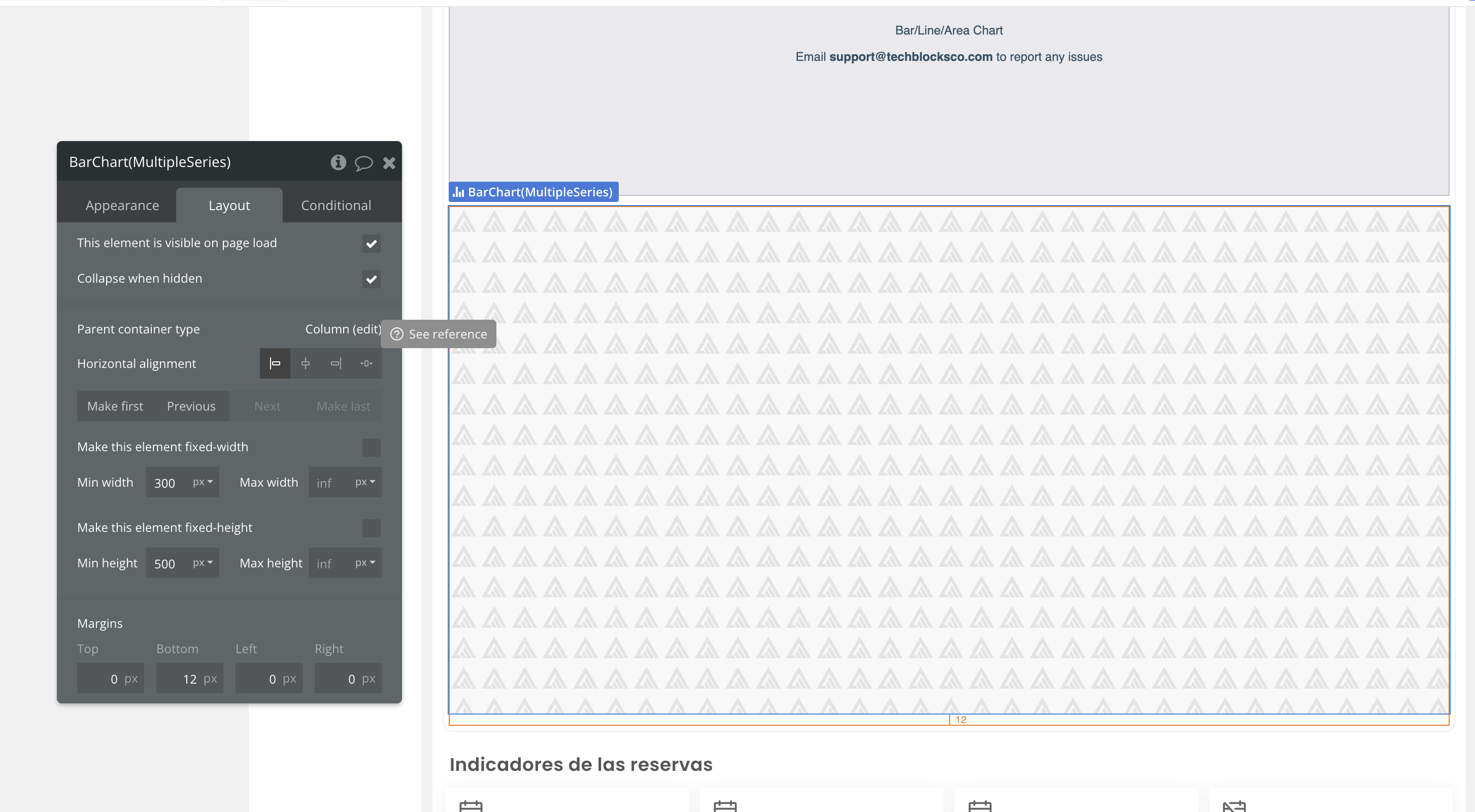Click the Make first button

click(115, 407)
